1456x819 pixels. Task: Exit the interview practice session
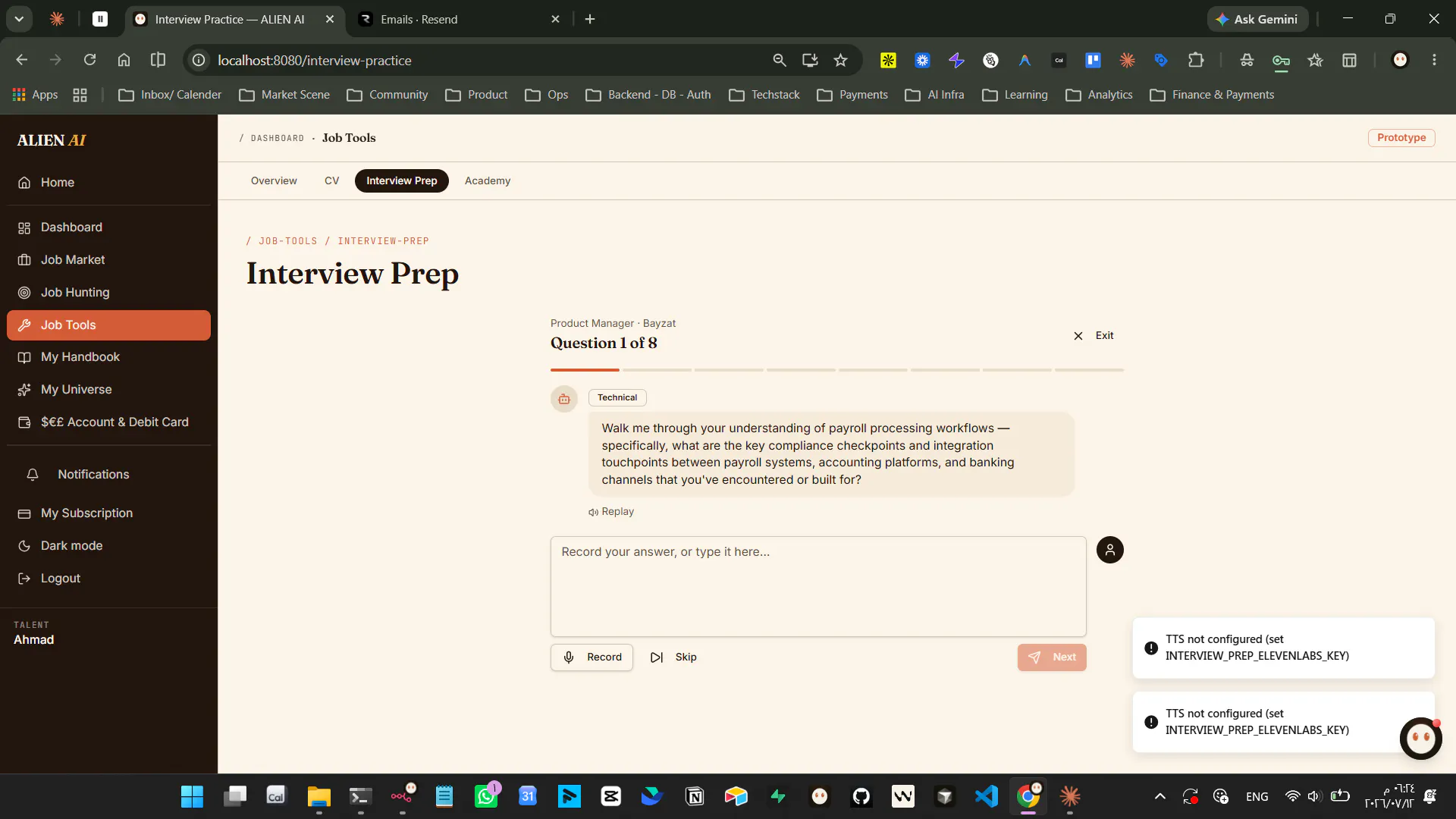pyautogui.click(x=1094, y=336)
